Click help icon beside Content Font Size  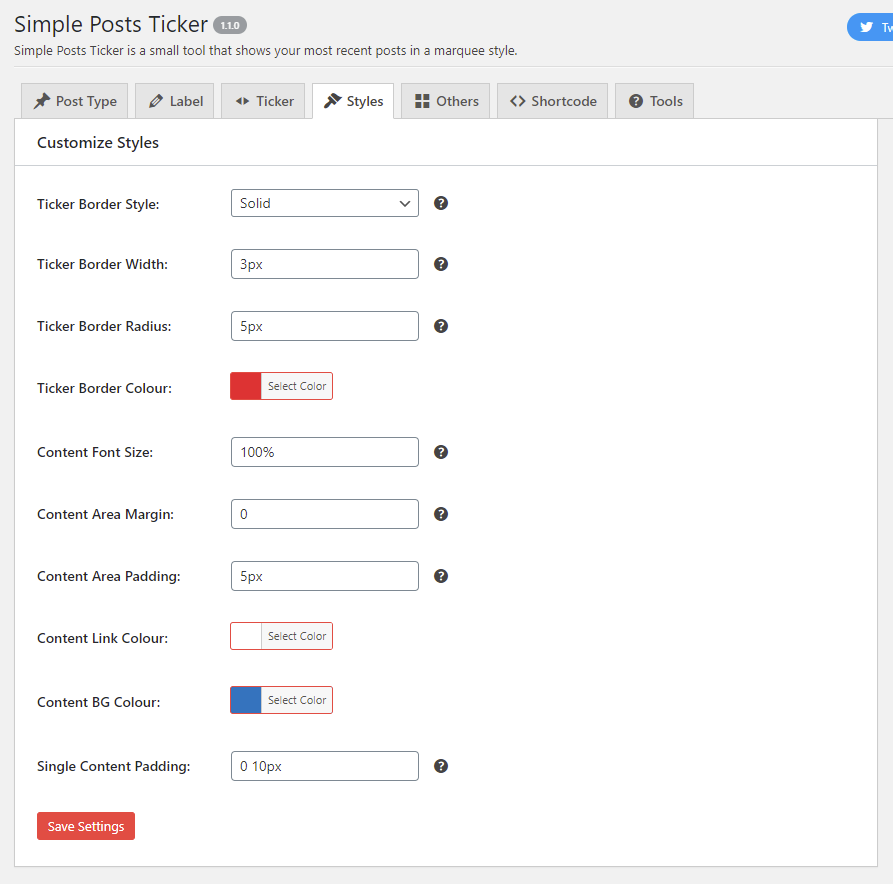[x=441, y=452]
